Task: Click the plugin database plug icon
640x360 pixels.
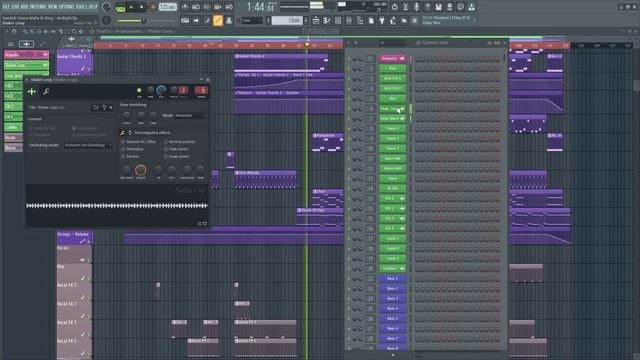Action: click(x=382, y=20)
